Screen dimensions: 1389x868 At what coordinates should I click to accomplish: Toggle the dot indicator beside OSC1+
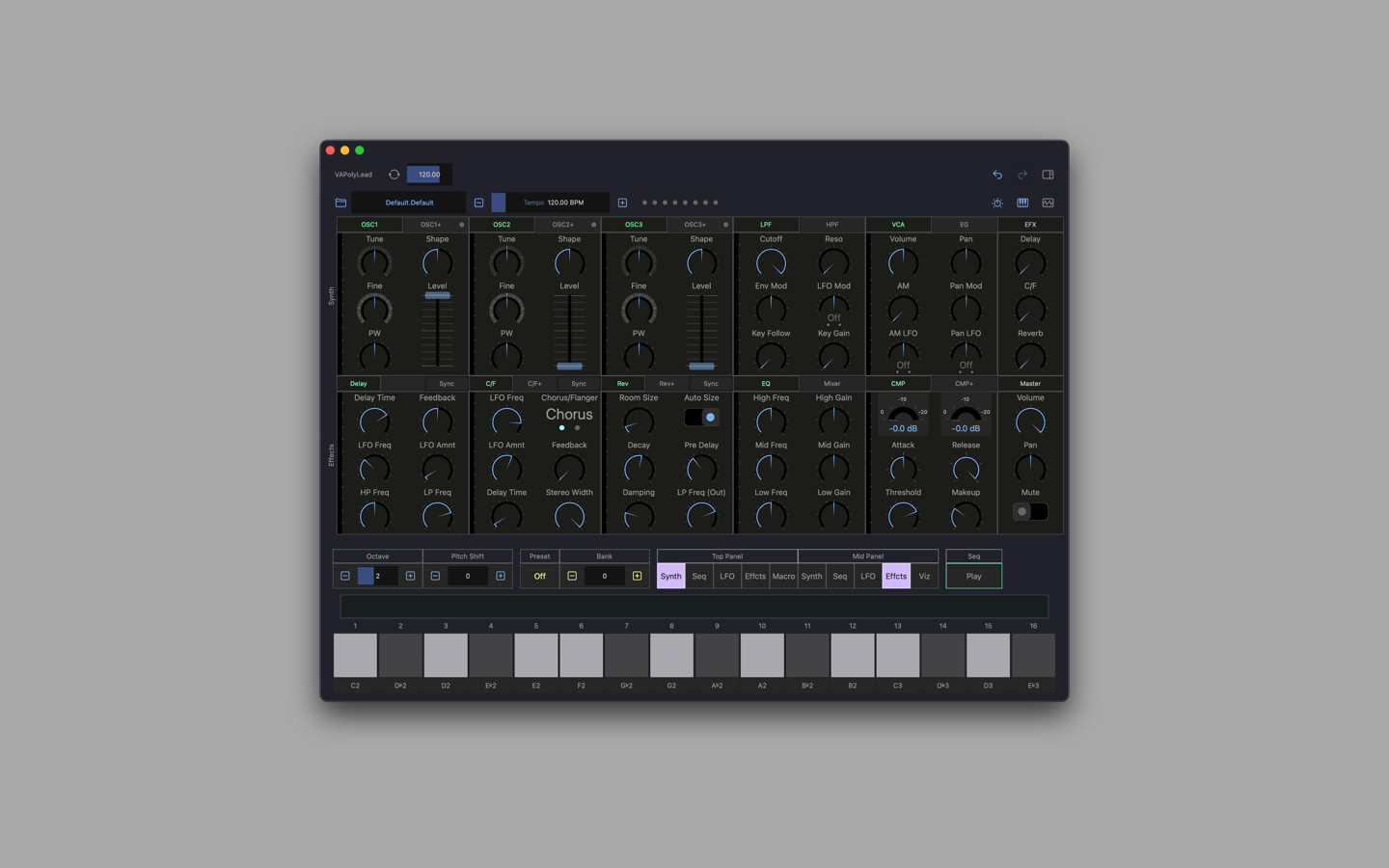click(461, 225)
